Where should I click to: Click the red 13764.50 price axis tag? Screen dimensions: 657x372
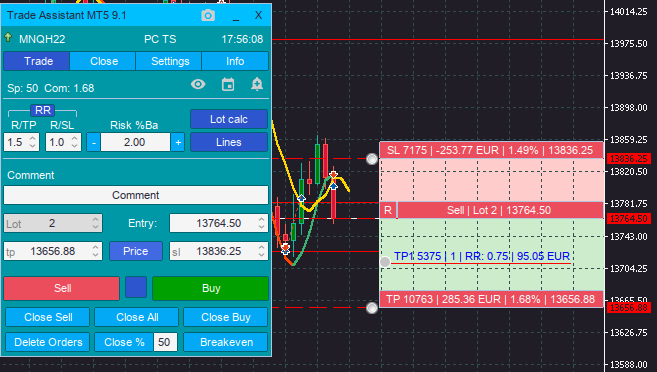[x=629, y=219]
